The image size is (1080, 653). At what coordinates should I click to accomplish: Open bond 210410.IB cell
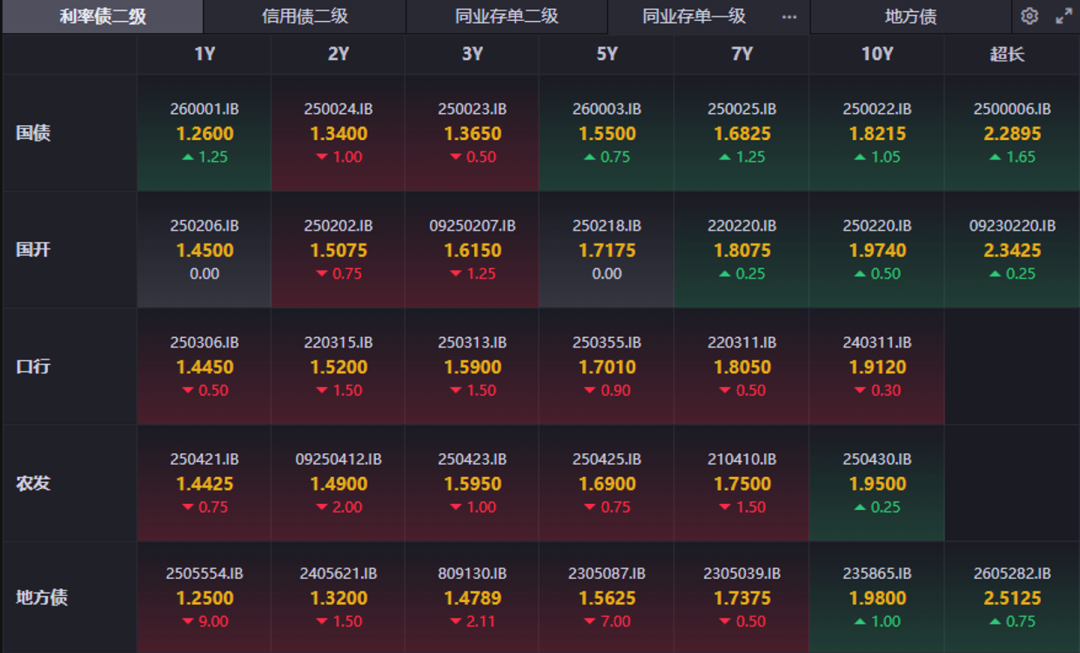742,483
